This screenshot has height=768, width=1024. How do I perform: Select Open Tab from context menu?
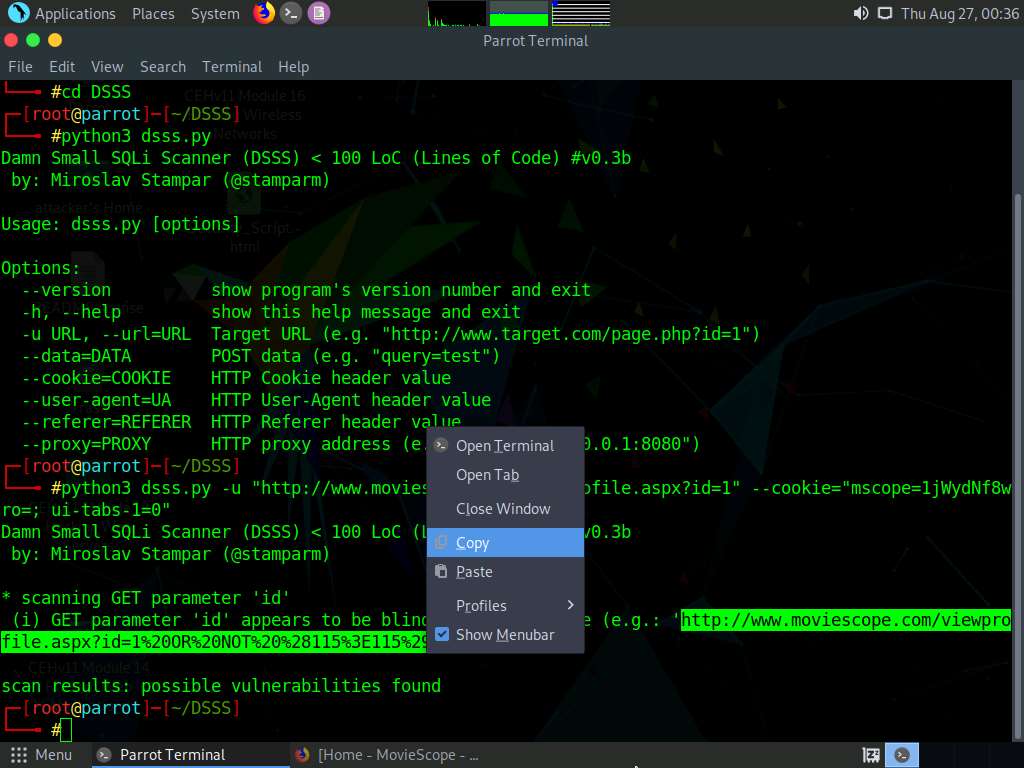[487, 475]
